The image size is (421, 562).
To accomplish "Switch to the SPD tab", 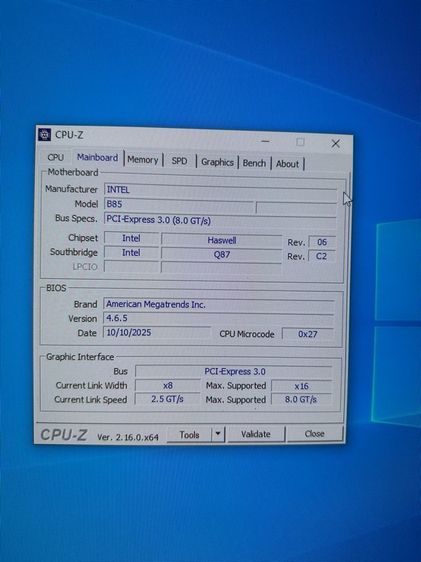I will pyautogui.click(x=180, y=161).
